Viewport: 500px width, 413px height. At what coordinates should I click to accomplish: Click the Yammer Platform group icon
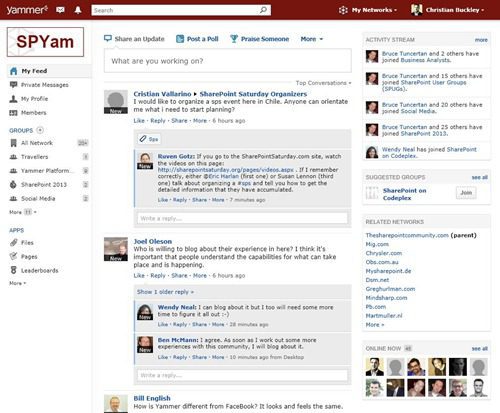coord(13,171)
